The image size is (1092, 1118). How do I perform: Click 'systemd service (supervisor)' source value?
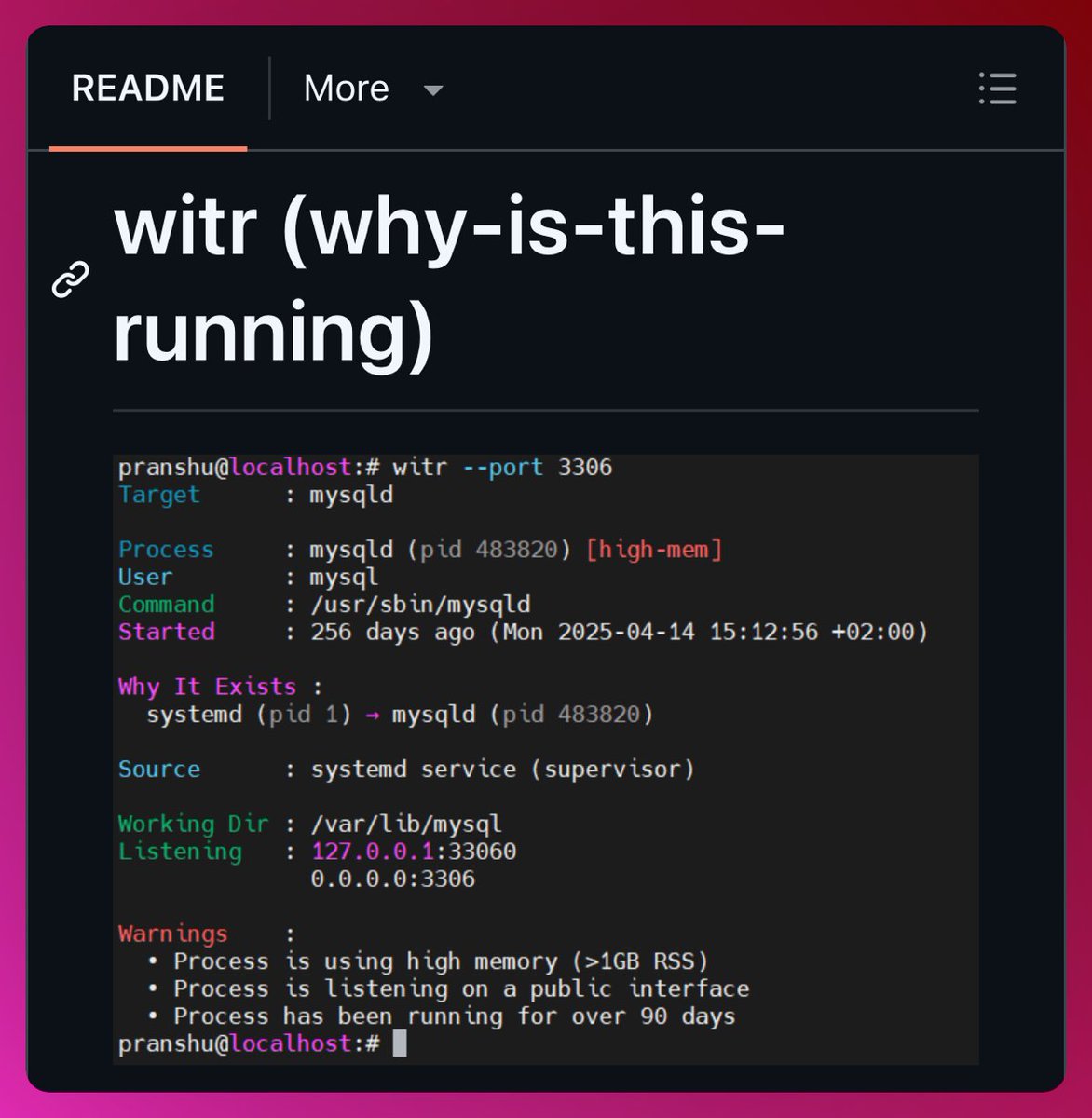click(503, 770)
